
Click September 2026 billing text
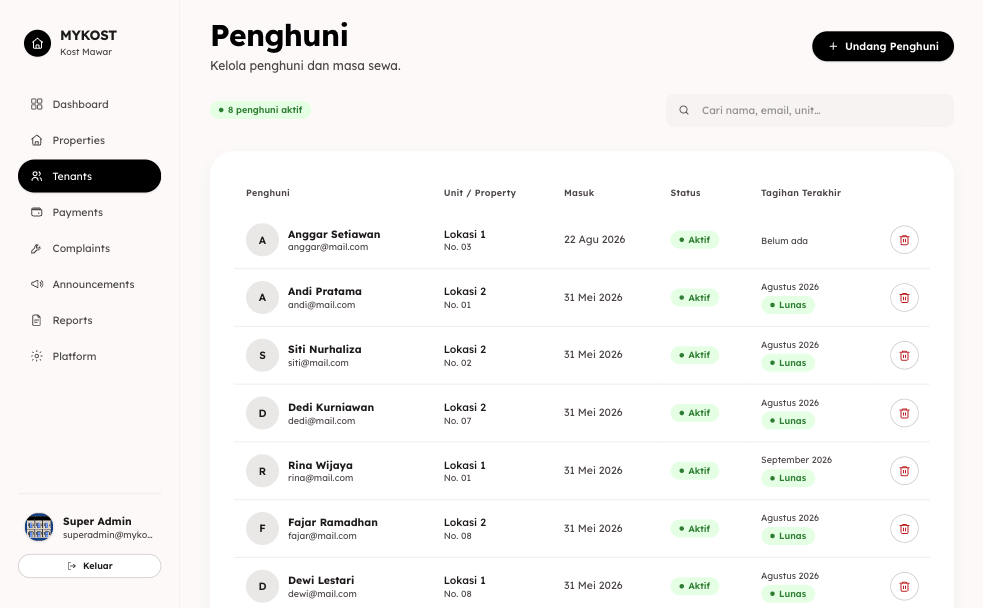point(796,460)
